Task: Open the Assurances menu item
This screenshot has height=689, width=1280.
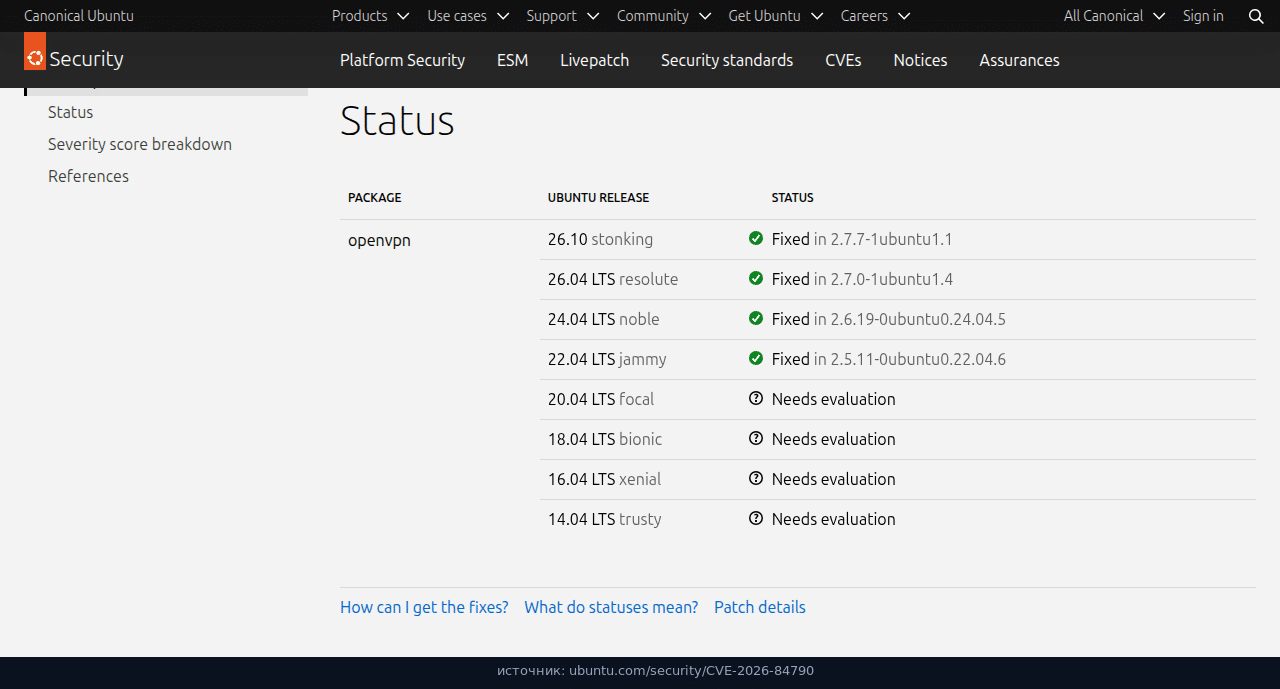Action: point(1019,60)
